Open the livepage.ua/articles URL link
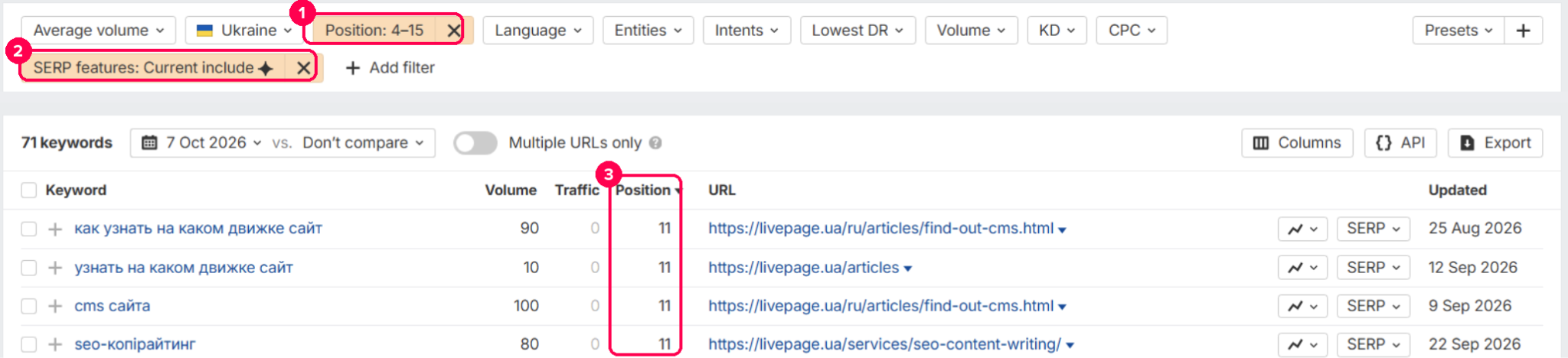The width and height of the screenshot is (1568, 358). click(803, 268)
